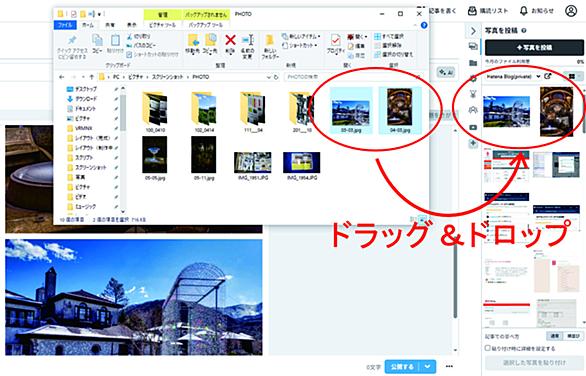Click the photo panel icon in sidebar strip
586x376 pixels.
473,46
